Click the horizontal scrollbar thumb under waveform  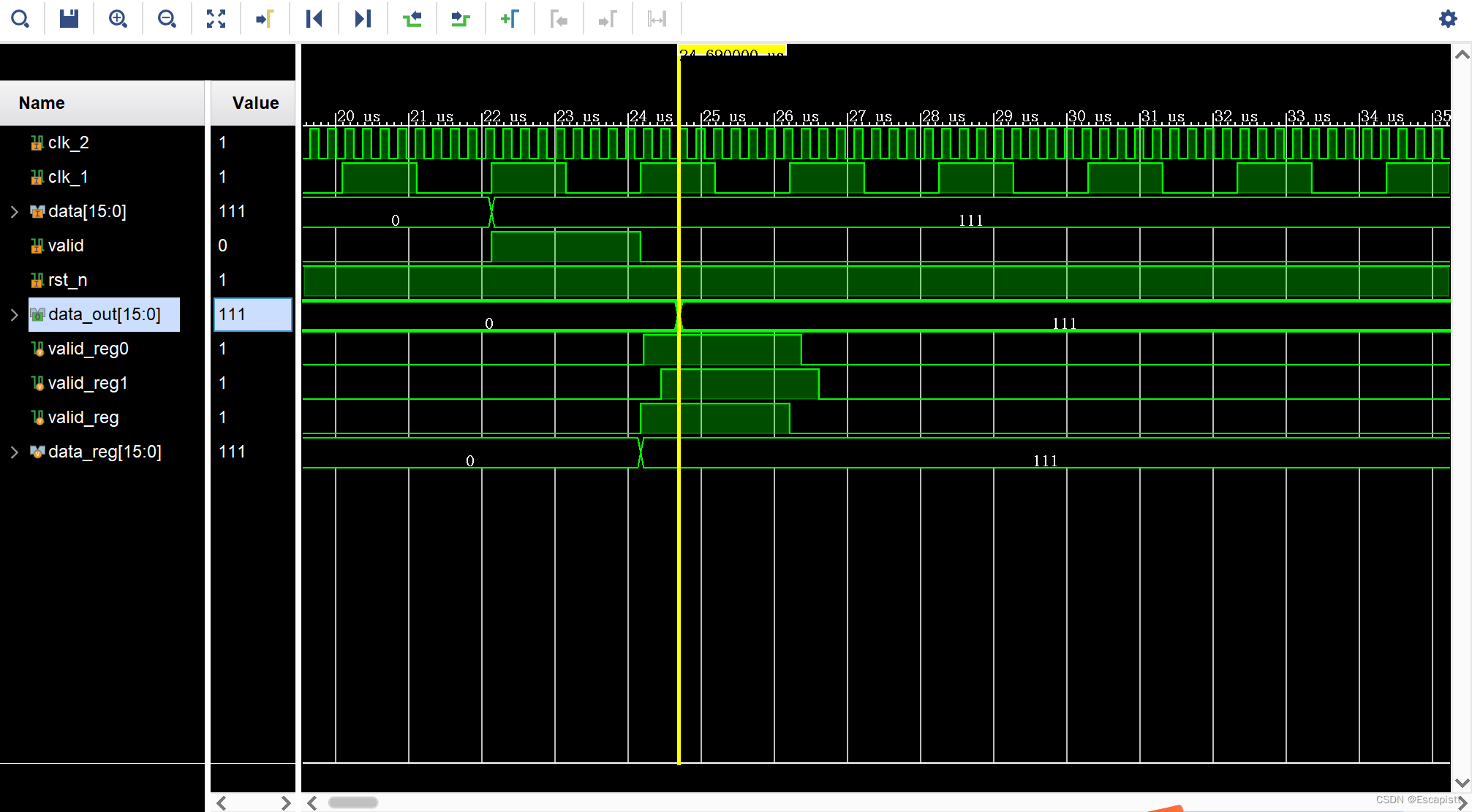(353, 802)
